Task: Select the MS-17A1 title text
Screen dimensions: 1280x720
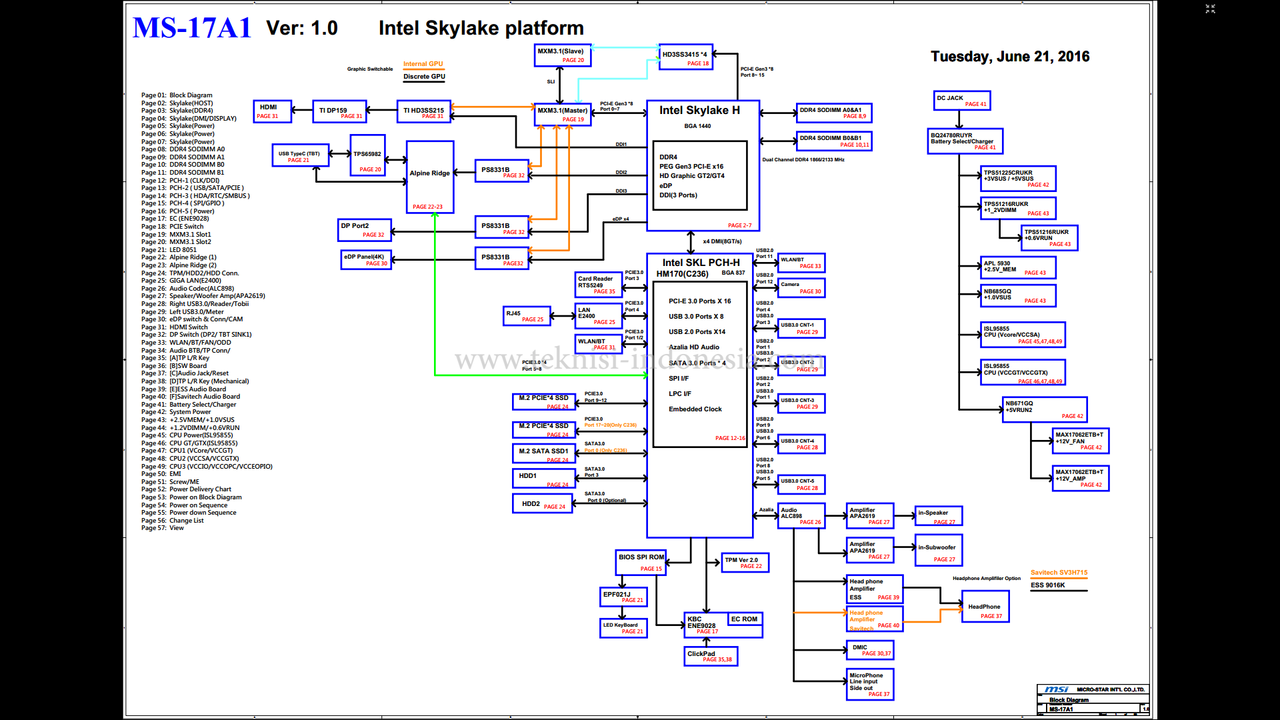Action: click(x=192, y=28)
